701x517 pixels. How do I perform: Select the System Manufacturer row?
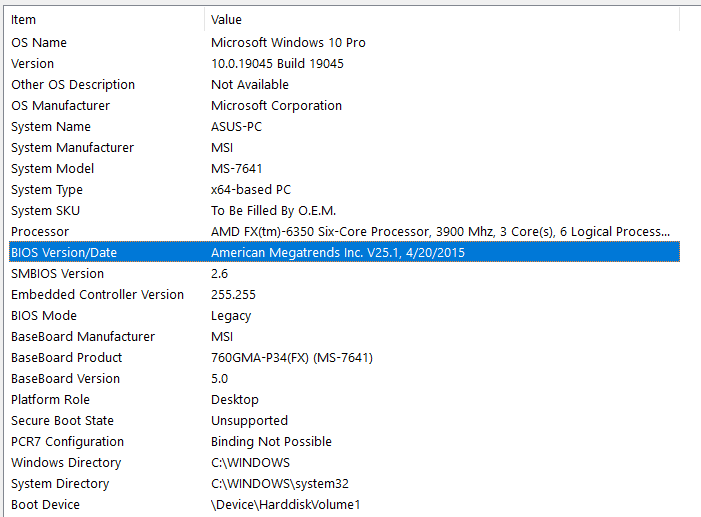pyautogui.click(x=344, y=148)
